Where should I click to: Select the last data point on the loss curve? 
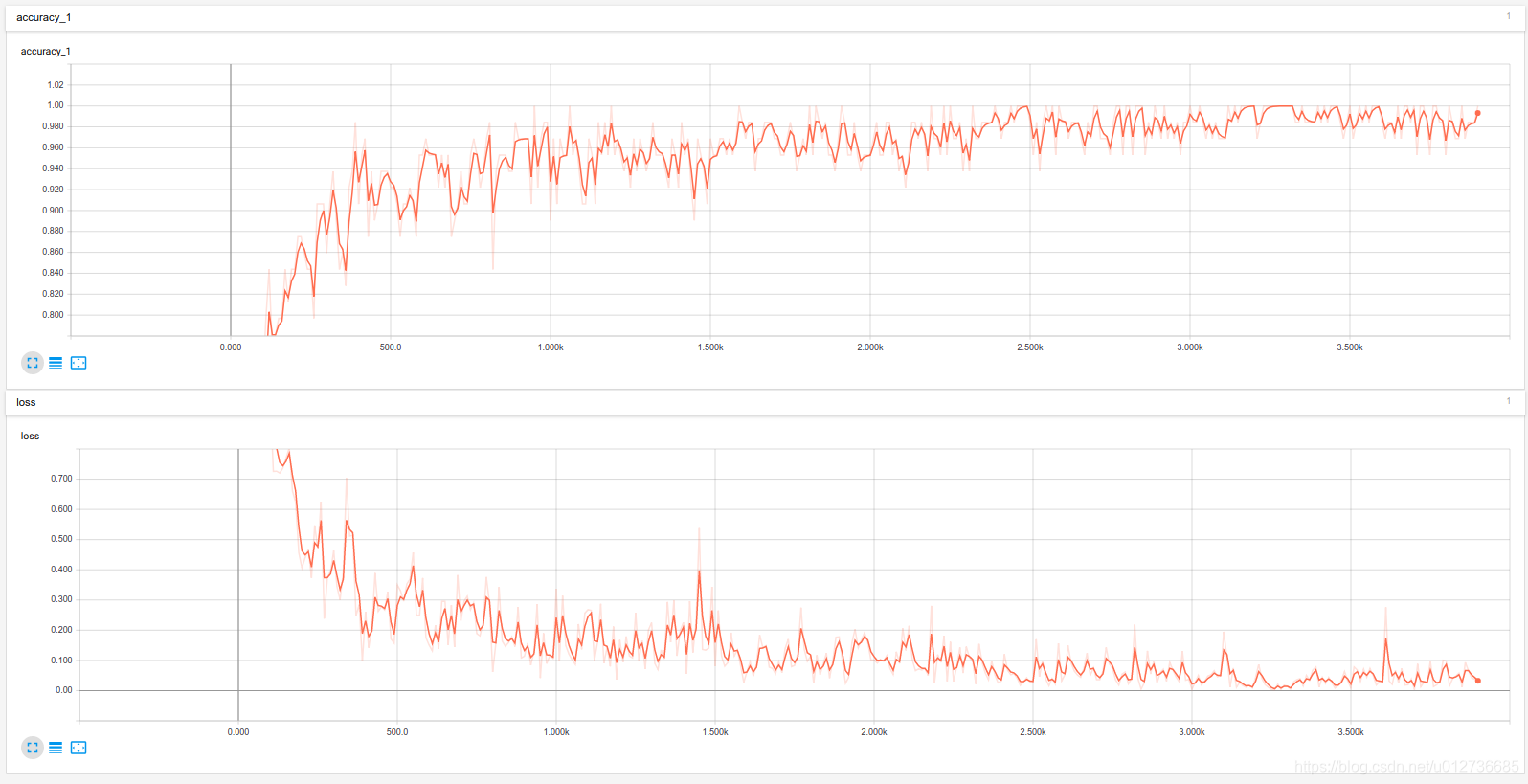point(1477,681)
